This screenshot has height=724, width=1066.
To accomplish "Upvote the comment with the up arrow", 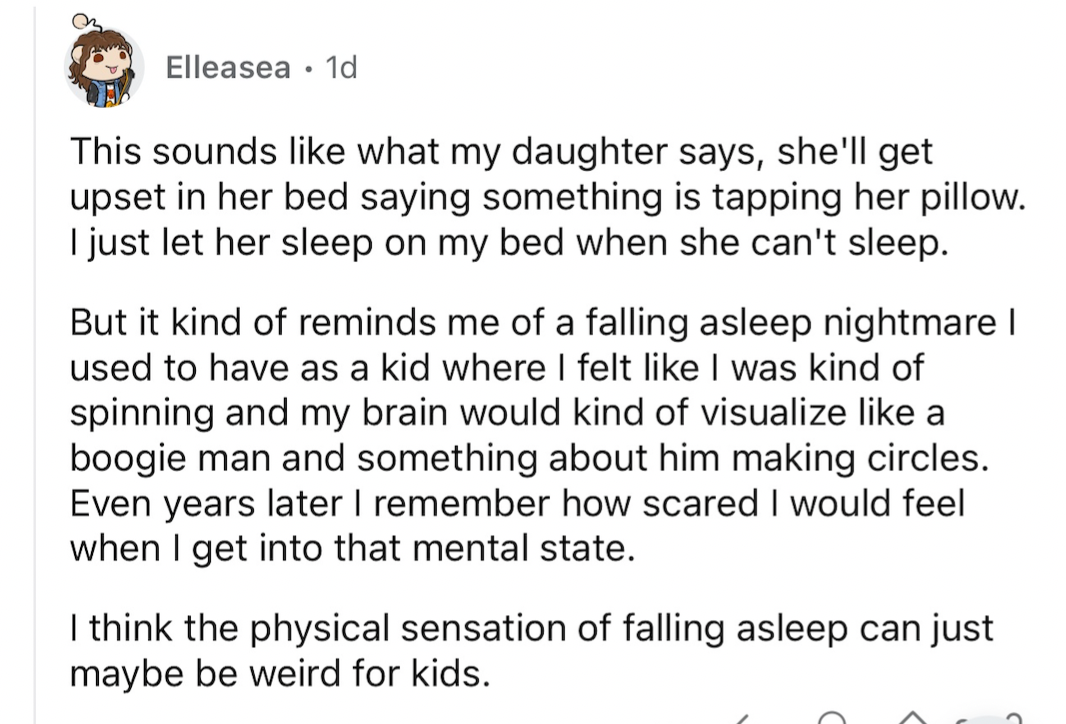I will tap(912, 718).
